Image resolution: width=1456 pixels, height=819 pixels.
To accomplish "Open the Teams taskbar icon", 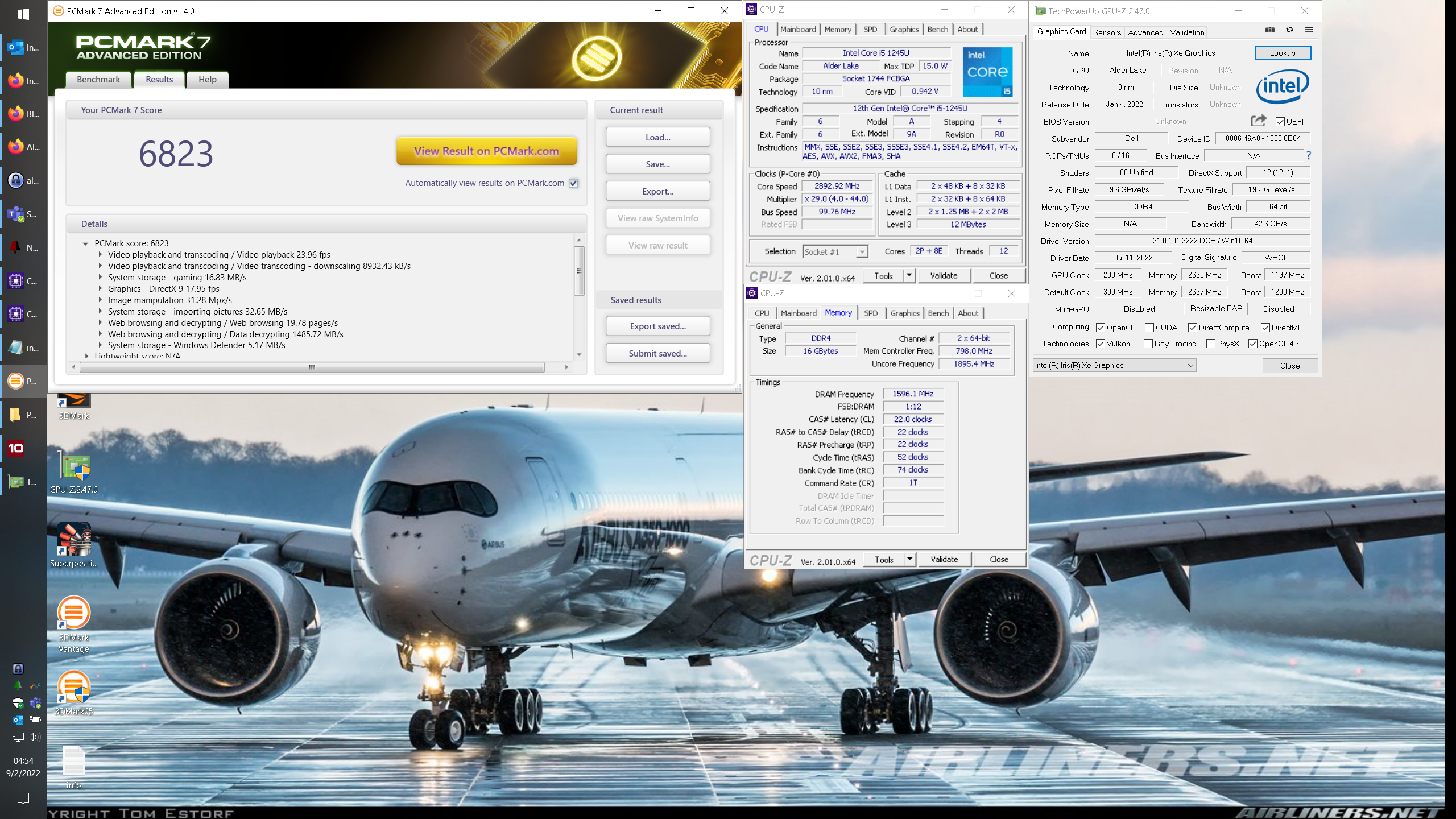I will click(23, 214).
